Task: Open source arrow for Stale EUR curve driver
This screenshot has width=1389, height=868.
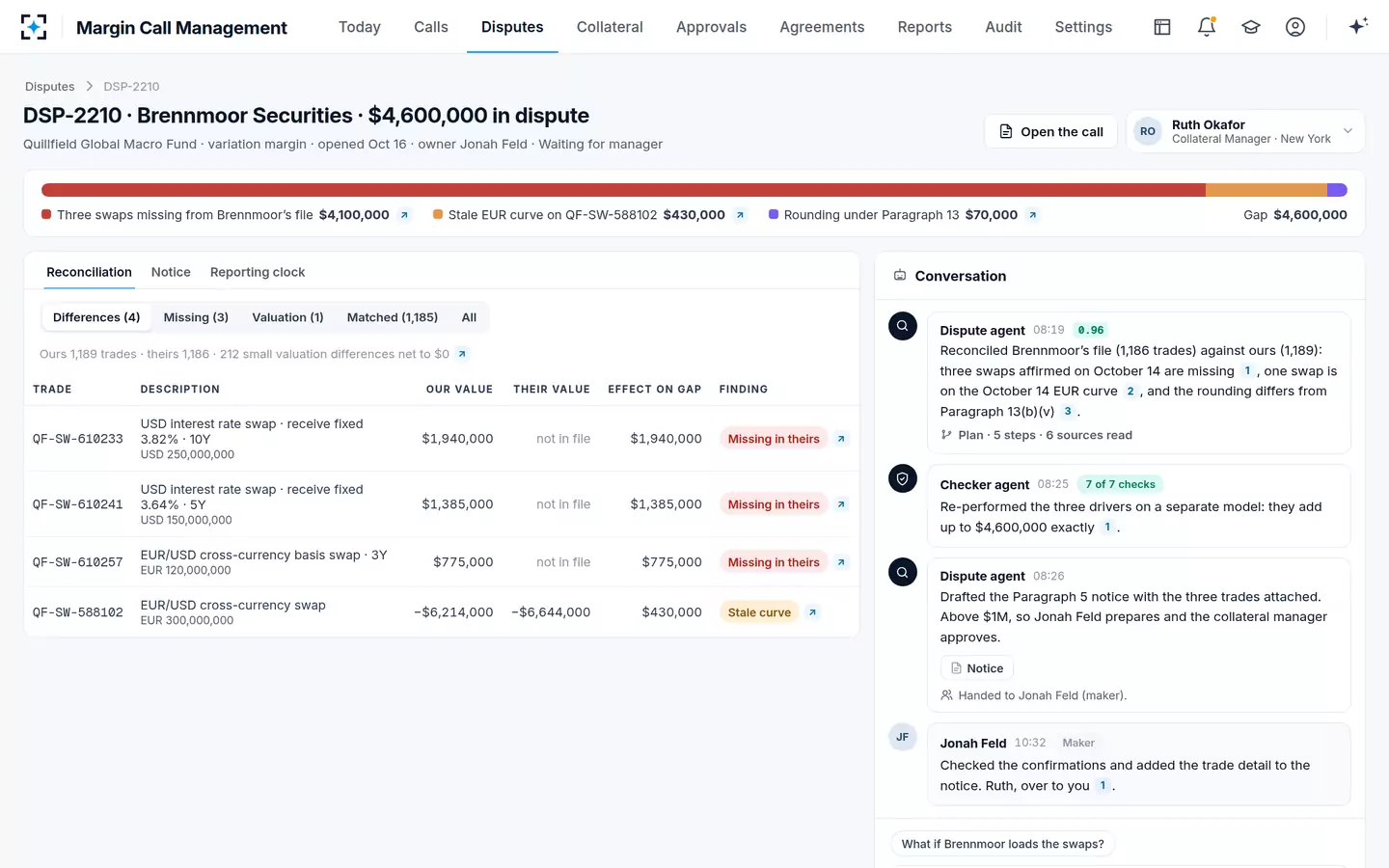Action: coord(740,215)
